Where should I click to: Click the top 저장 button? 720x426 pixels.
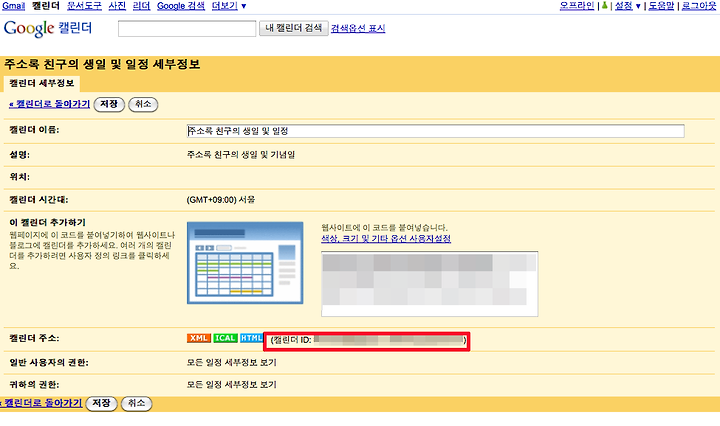click(109, 104)
